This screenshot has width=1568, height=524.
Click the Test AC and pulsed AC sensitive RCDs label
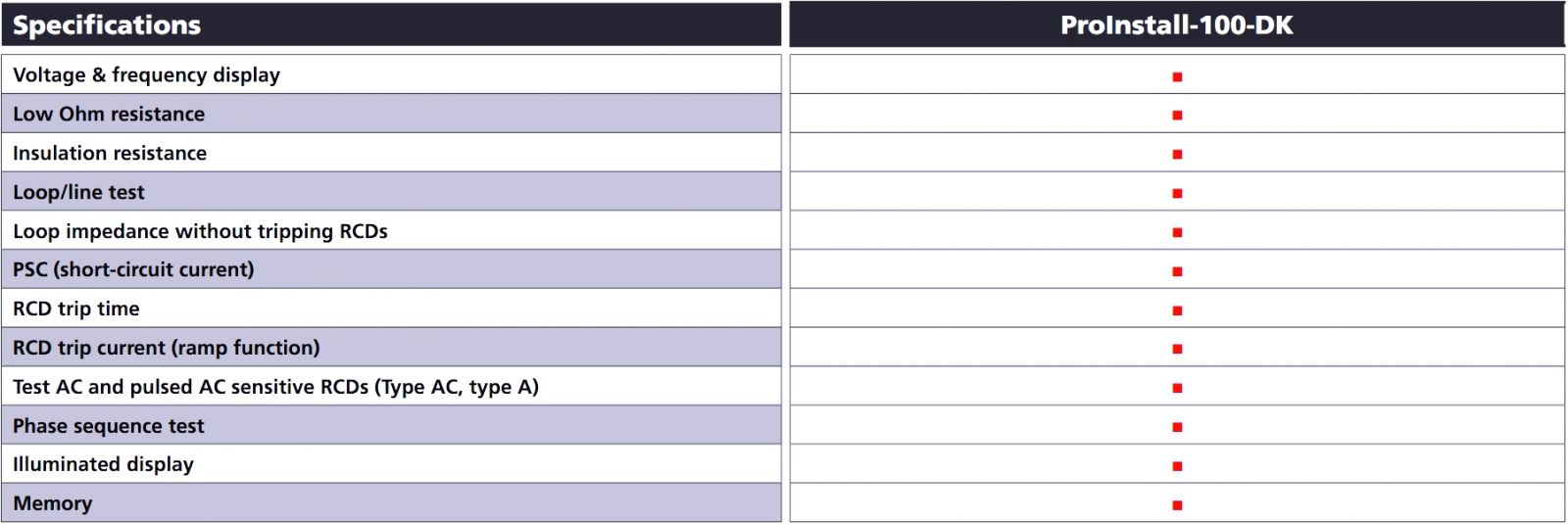coord(275,387)
